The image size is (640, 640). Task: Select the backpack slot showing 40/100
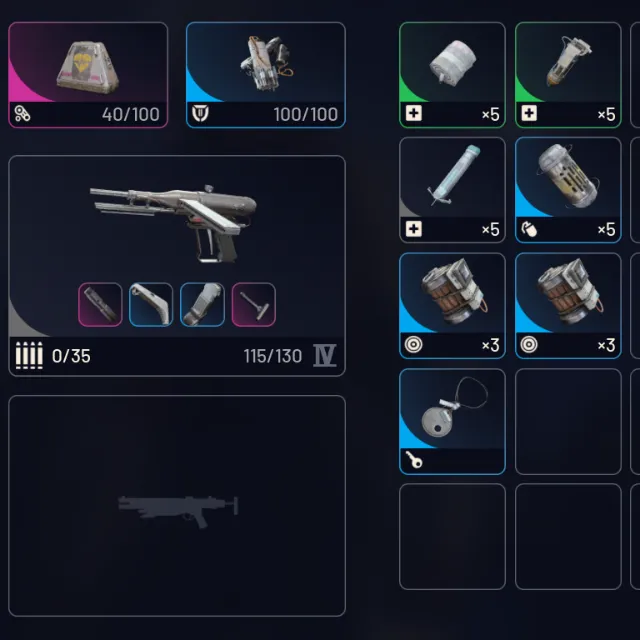tap(88, 75)
